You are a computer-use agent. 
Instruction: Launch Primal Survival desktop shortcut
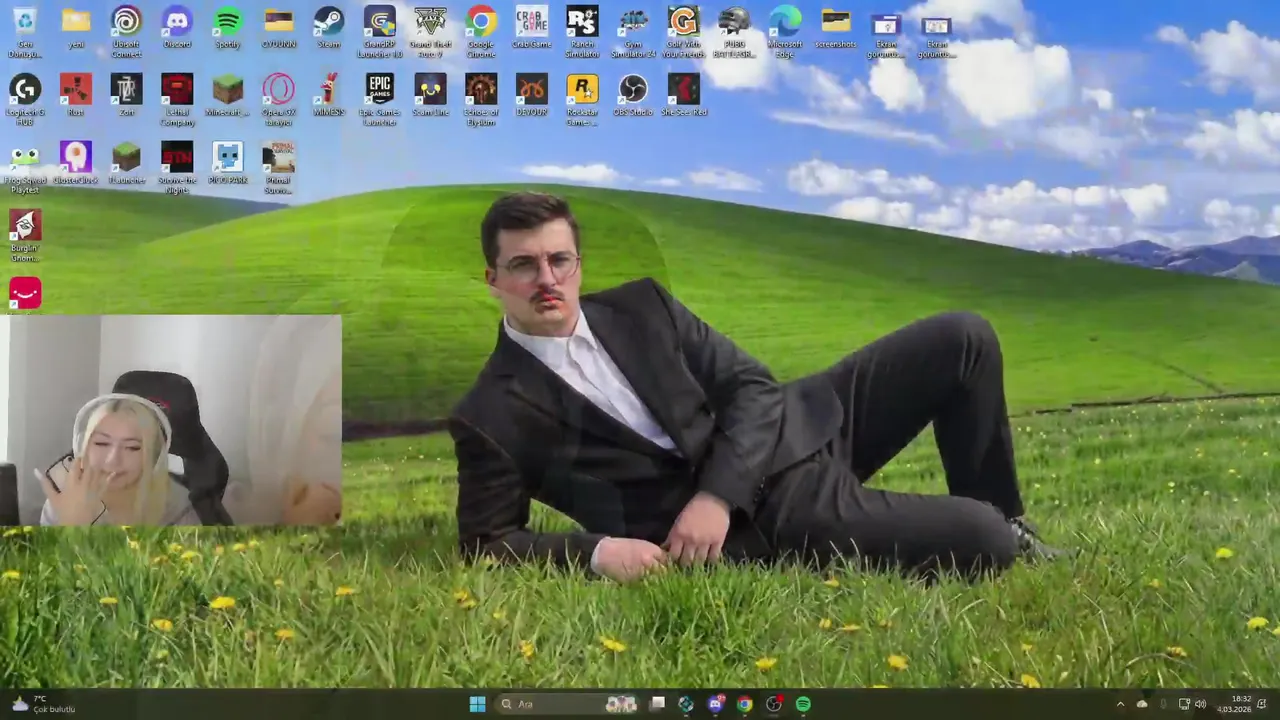pyautogui.click(x=279, y=168)
